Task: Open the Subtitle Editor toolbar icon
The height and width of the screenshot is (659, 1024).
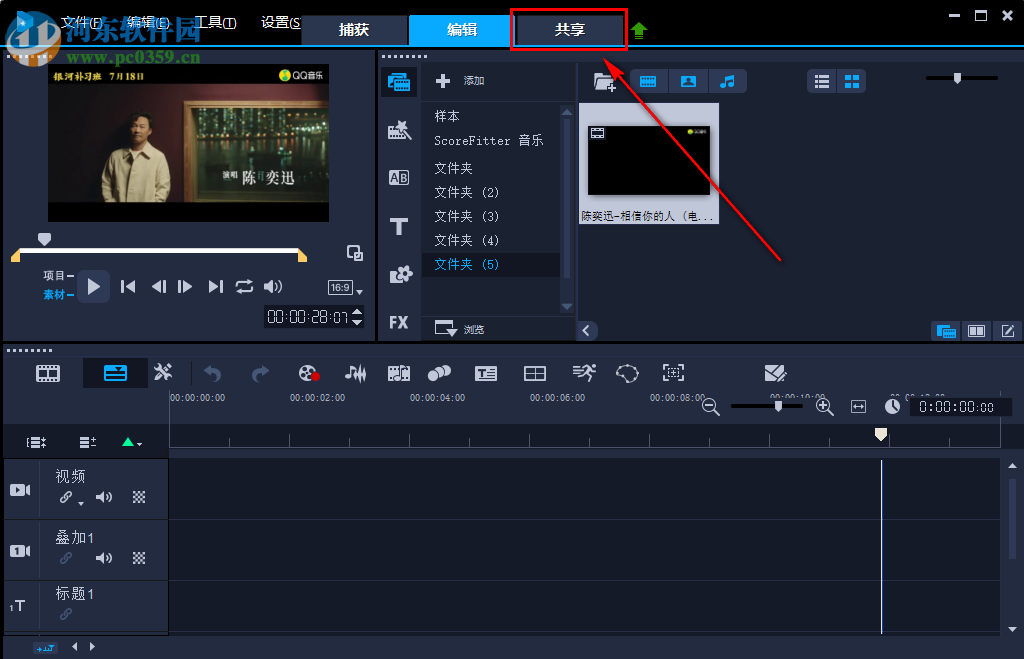Action: pyautogui.click(x=486, y=373)
